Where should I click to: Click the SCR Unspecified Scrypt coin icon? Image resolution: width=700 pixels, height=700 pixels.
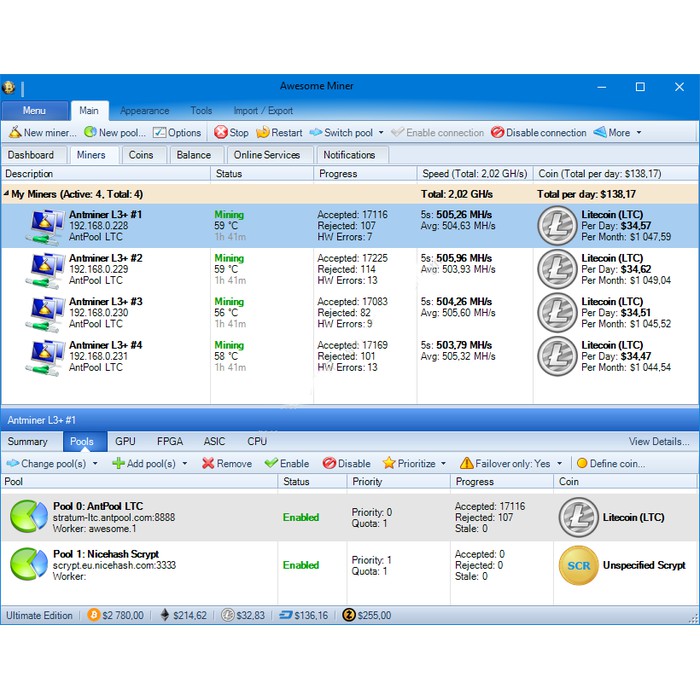(578, 566)
